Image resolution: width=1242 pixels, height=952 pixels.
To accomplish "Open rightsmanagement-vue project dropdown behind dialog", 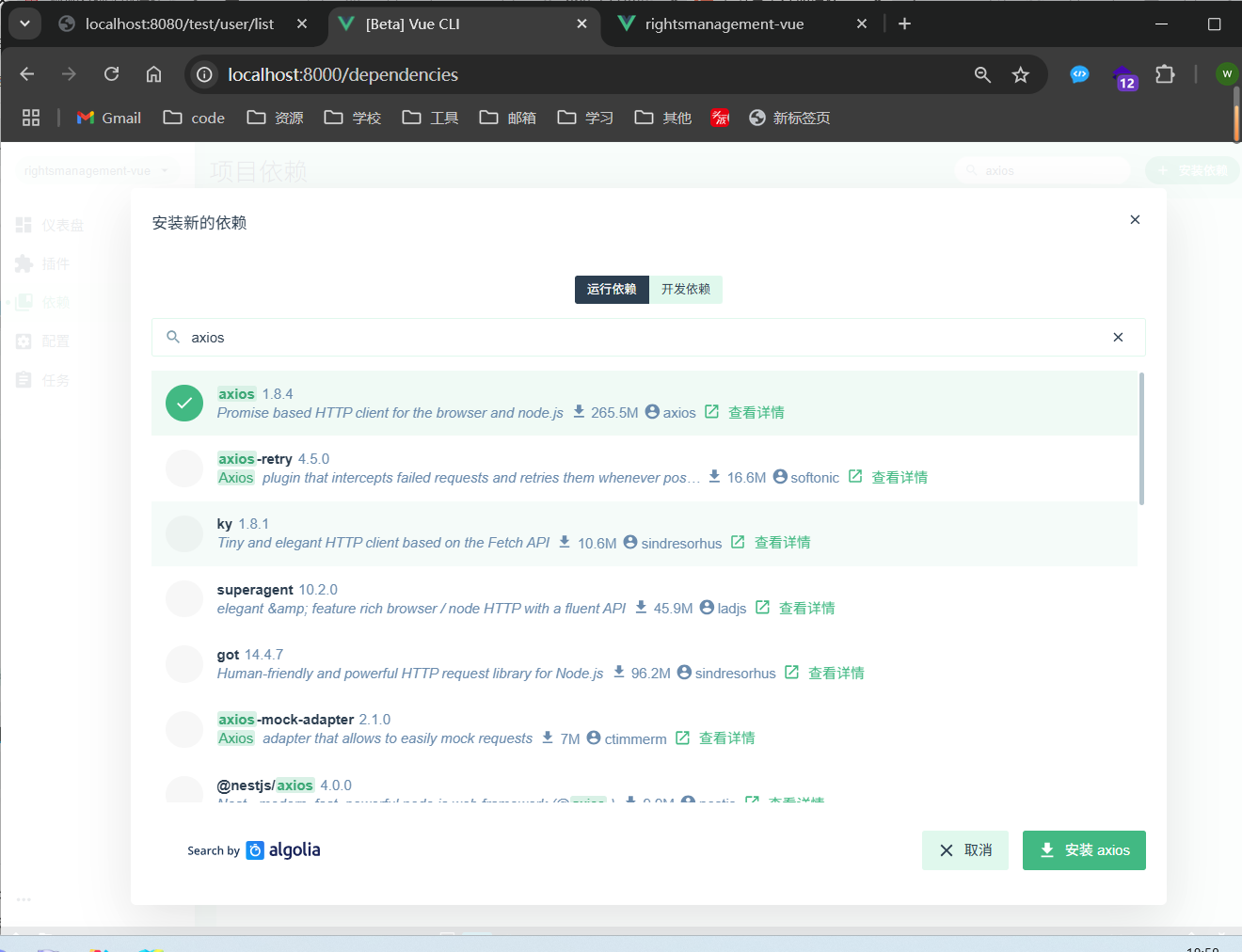I will [96, 170].
